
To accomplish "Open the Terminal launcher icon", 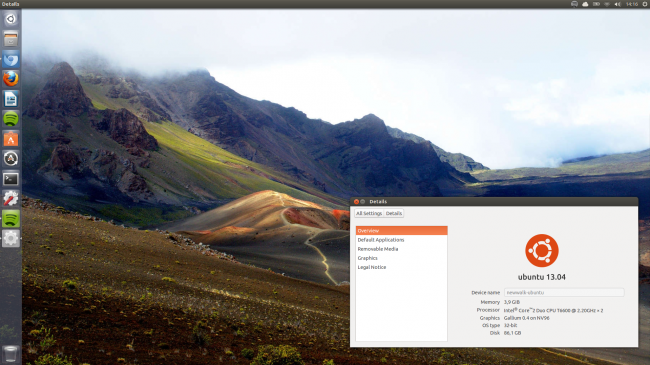I will [11, 179].
